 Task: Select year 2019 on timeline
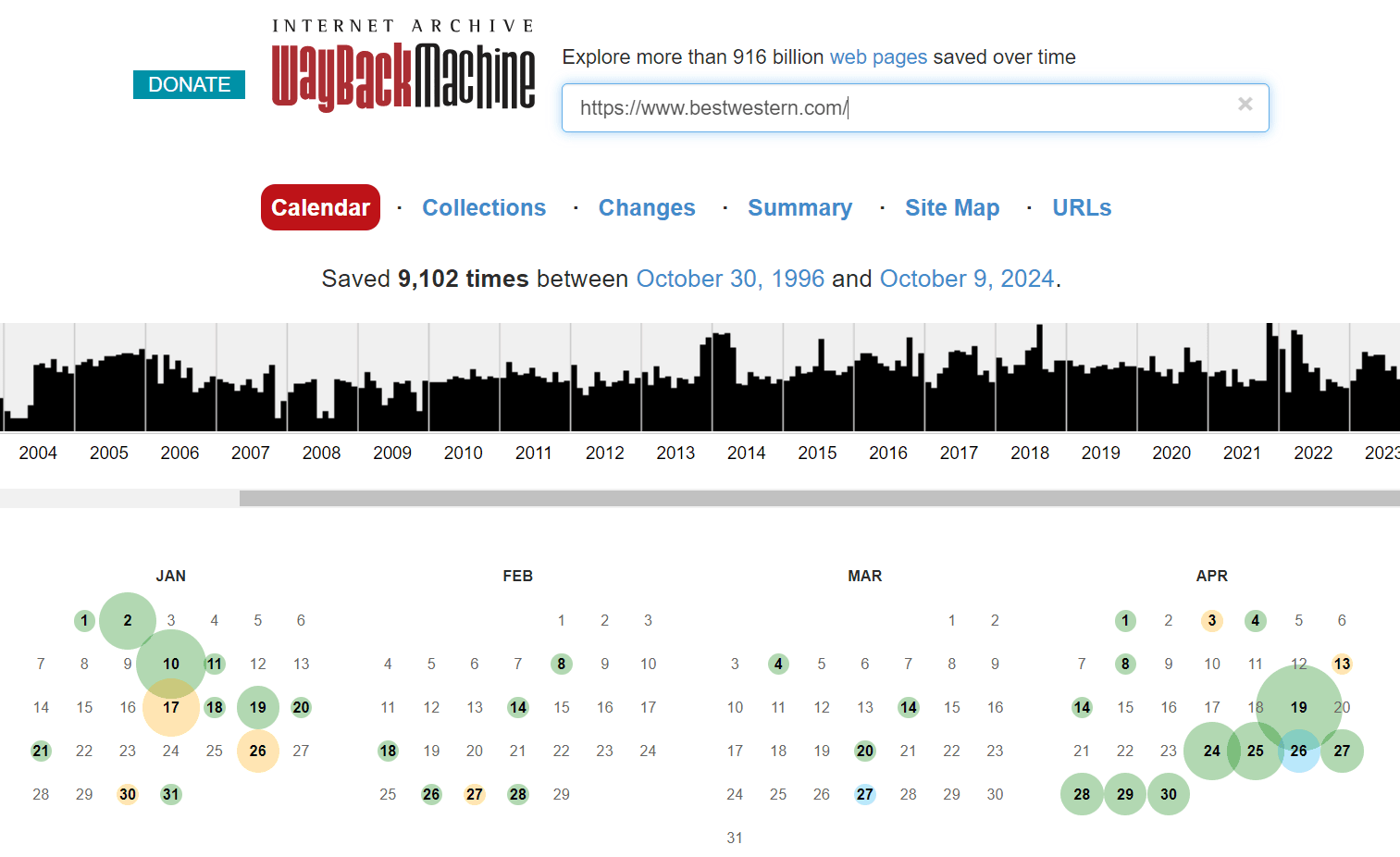1101,453
